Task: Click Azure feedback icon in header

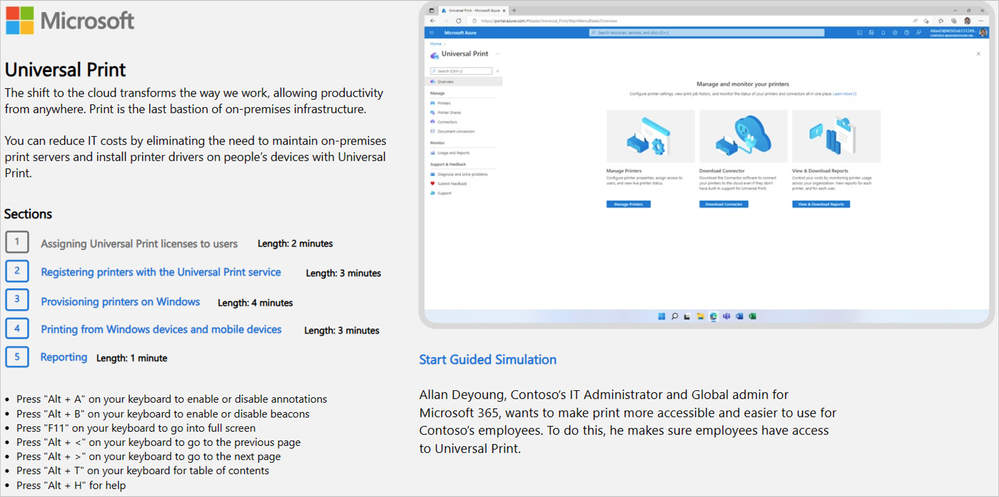Action: click(918, 32)
